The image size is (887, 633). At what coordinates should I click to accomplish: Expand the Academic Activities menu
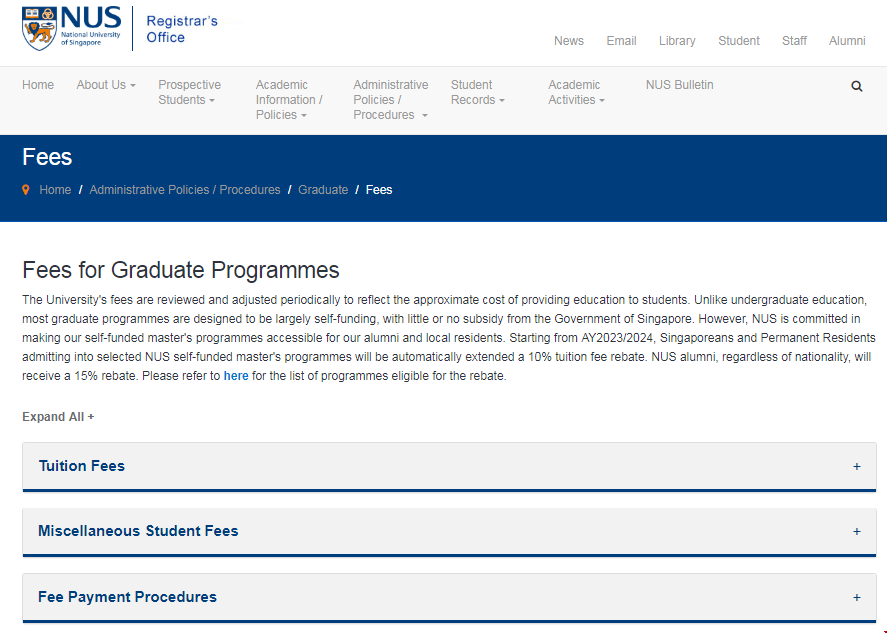click(x=575, y=92)
